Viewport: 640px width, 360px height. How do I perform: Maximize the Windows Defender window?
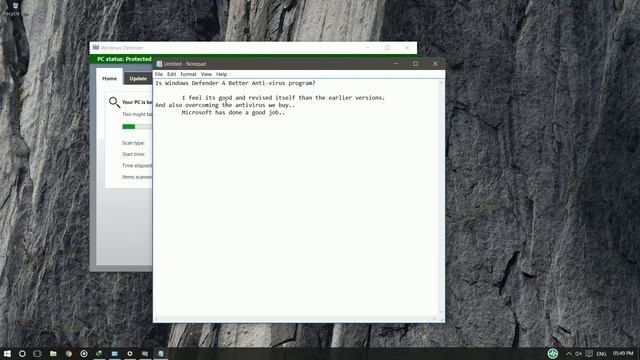387,48
